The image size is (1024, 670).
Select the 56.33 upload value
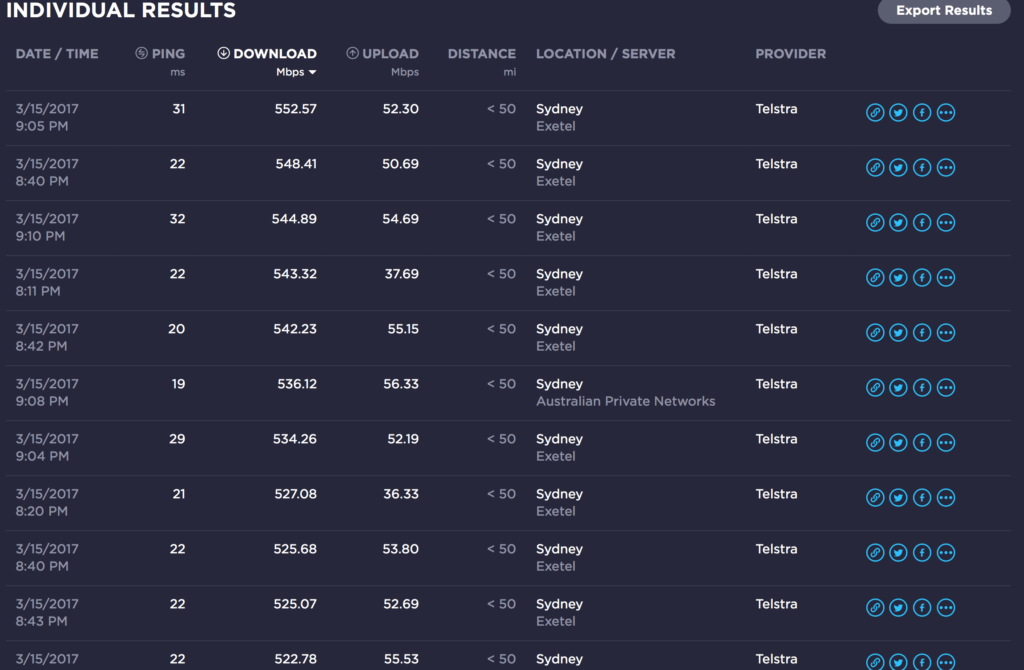[401, 384]
